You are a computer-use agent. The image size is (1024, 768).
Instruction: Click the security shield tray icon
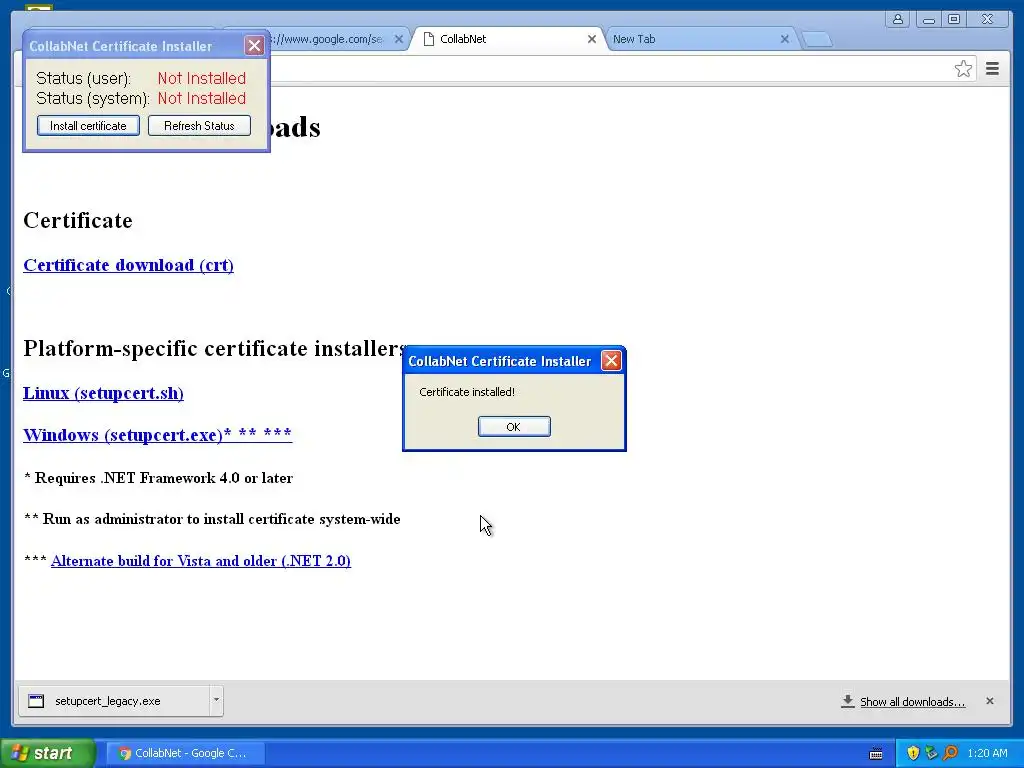pyautogui.click(x=913, y=753)
